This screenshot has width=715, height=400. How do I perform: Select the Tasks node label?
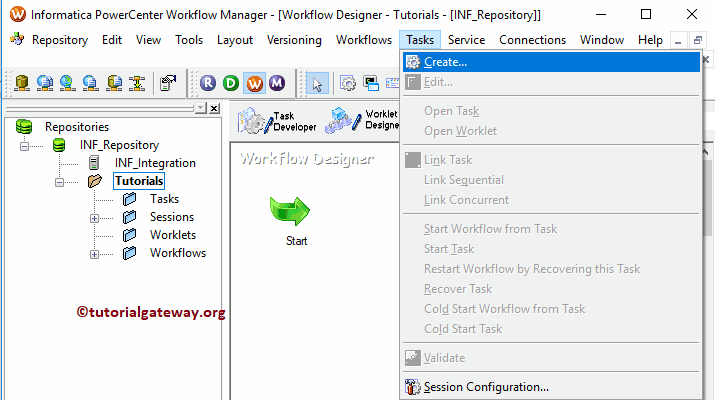(x=164, y=199)
